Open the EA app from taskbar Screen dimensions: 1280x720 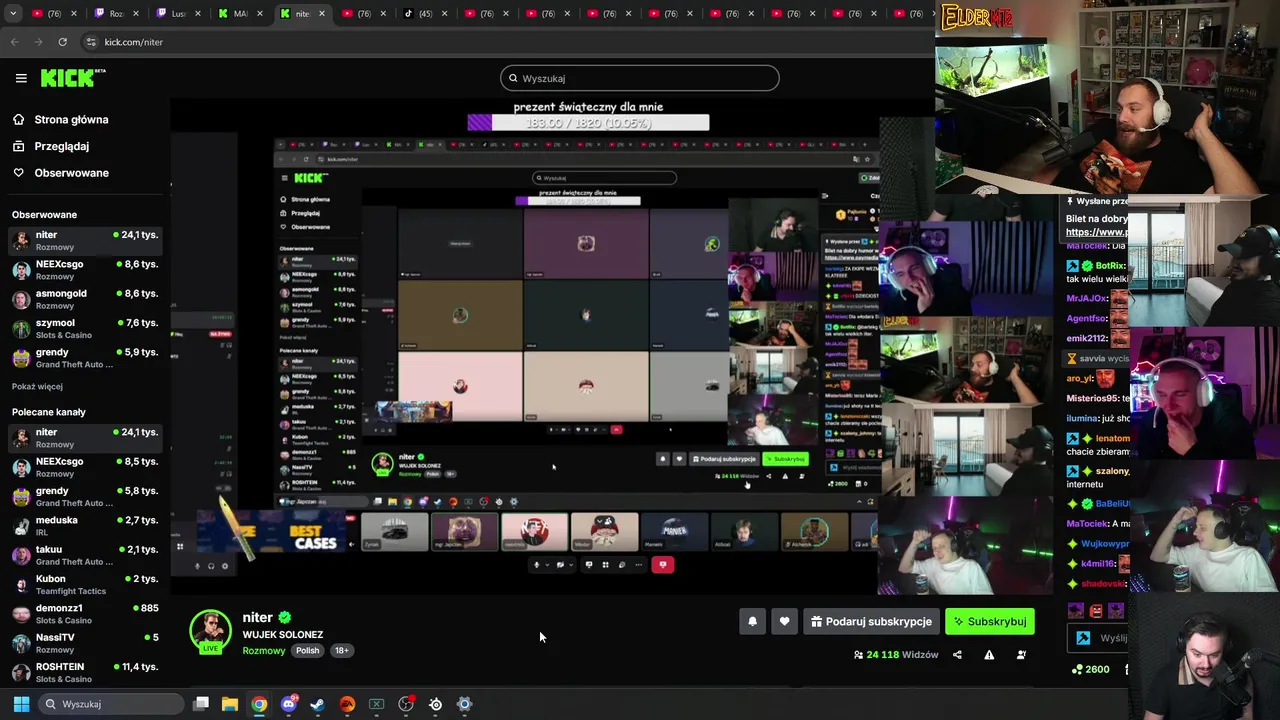click(347, 704)
